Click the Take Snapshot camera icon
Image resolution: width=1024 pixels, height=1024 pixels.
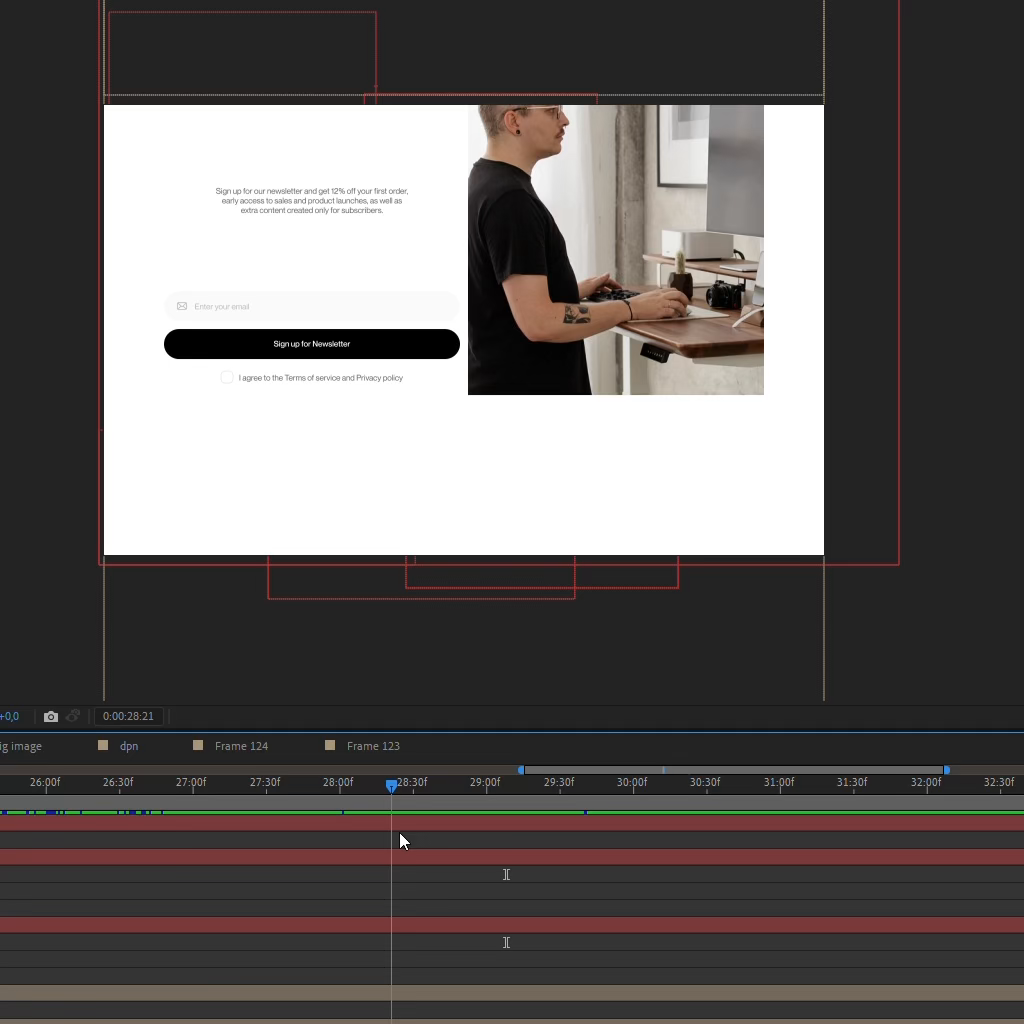[x=51, y=716]
